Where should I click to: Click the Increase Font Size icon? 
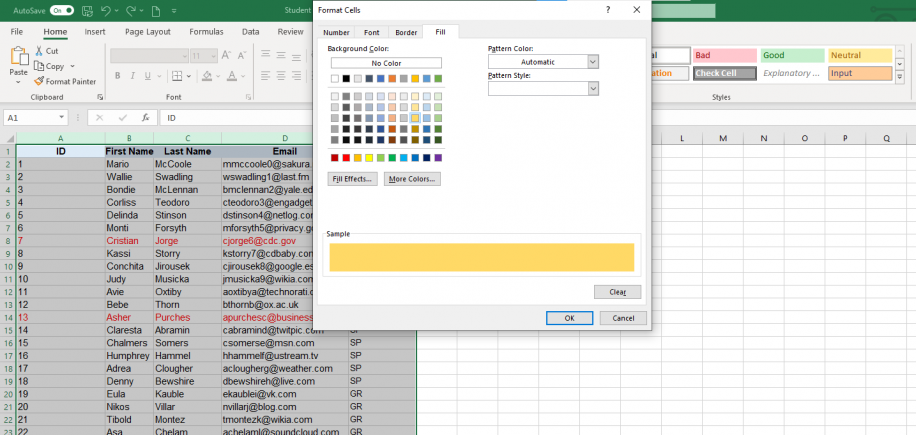coord(228,56)
